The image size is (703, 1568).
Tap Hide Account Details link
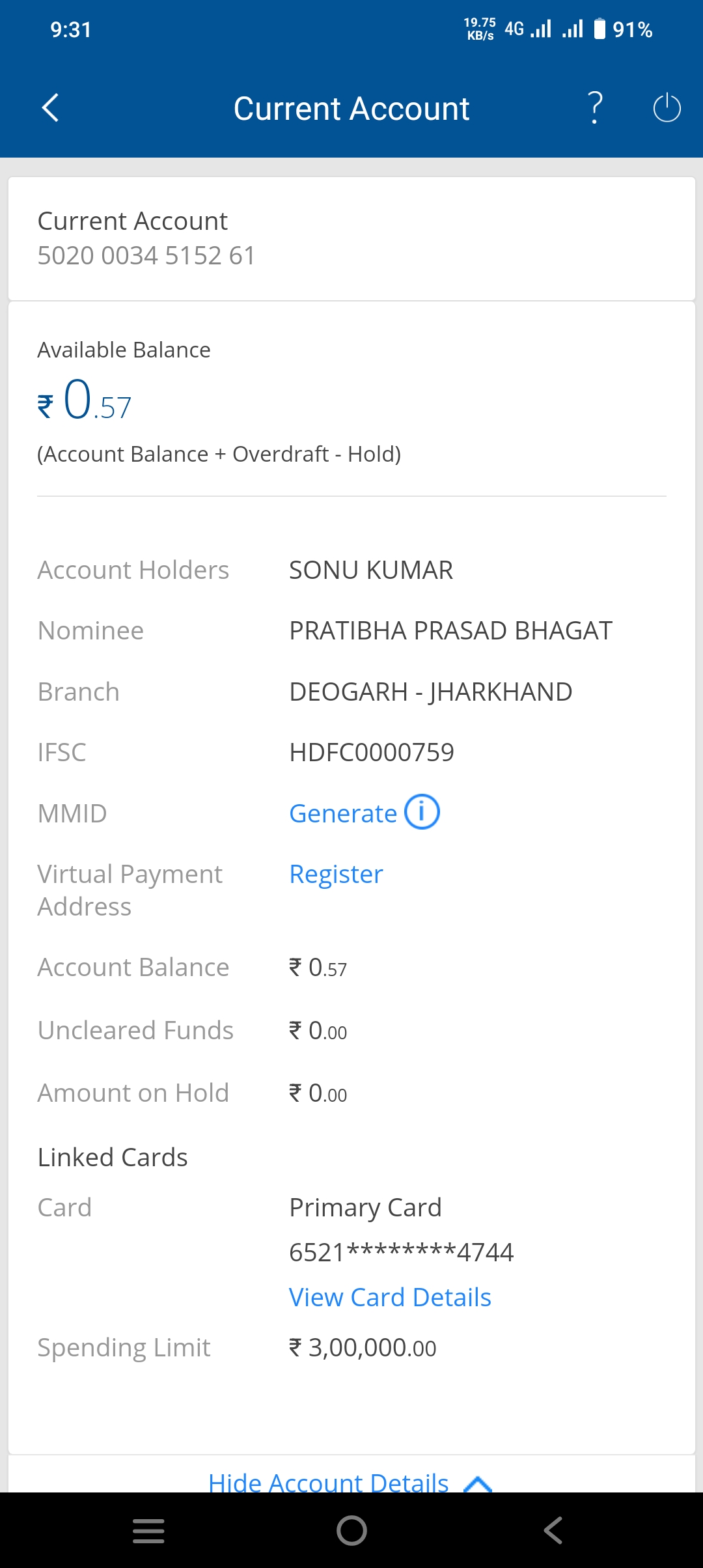[329, 1482]
